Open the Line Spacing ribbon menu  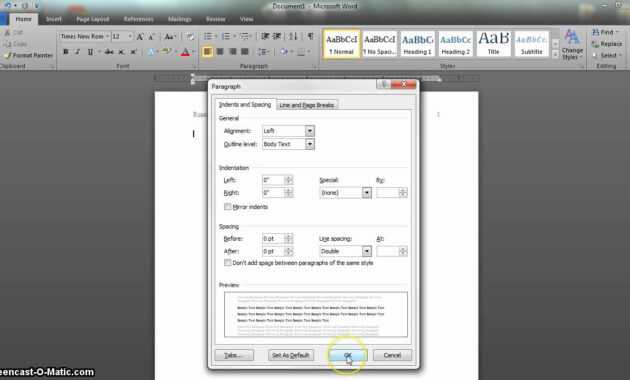click(263, 52)
